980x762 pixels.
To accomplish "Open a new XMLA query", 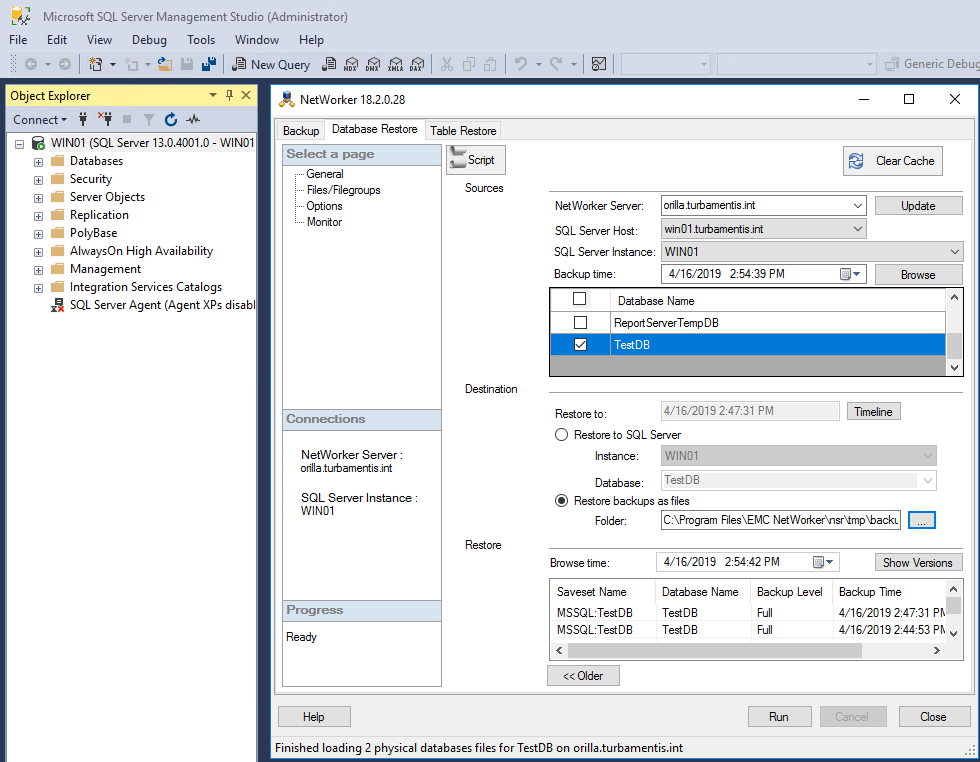I will point(395,64).
